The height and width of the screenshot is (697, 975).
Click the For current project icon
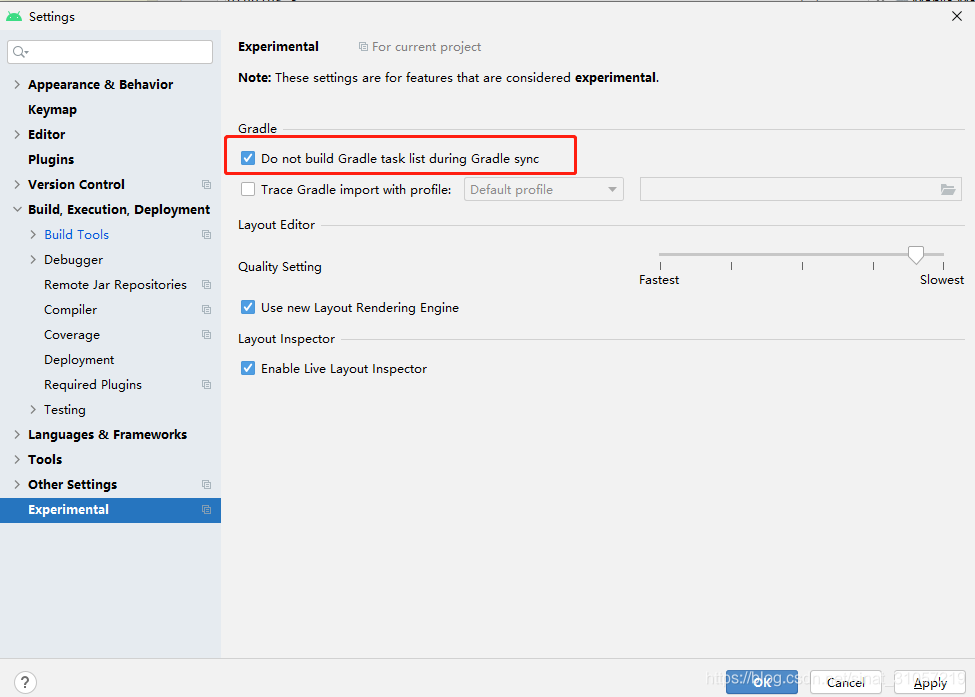[x=363, y=47]
